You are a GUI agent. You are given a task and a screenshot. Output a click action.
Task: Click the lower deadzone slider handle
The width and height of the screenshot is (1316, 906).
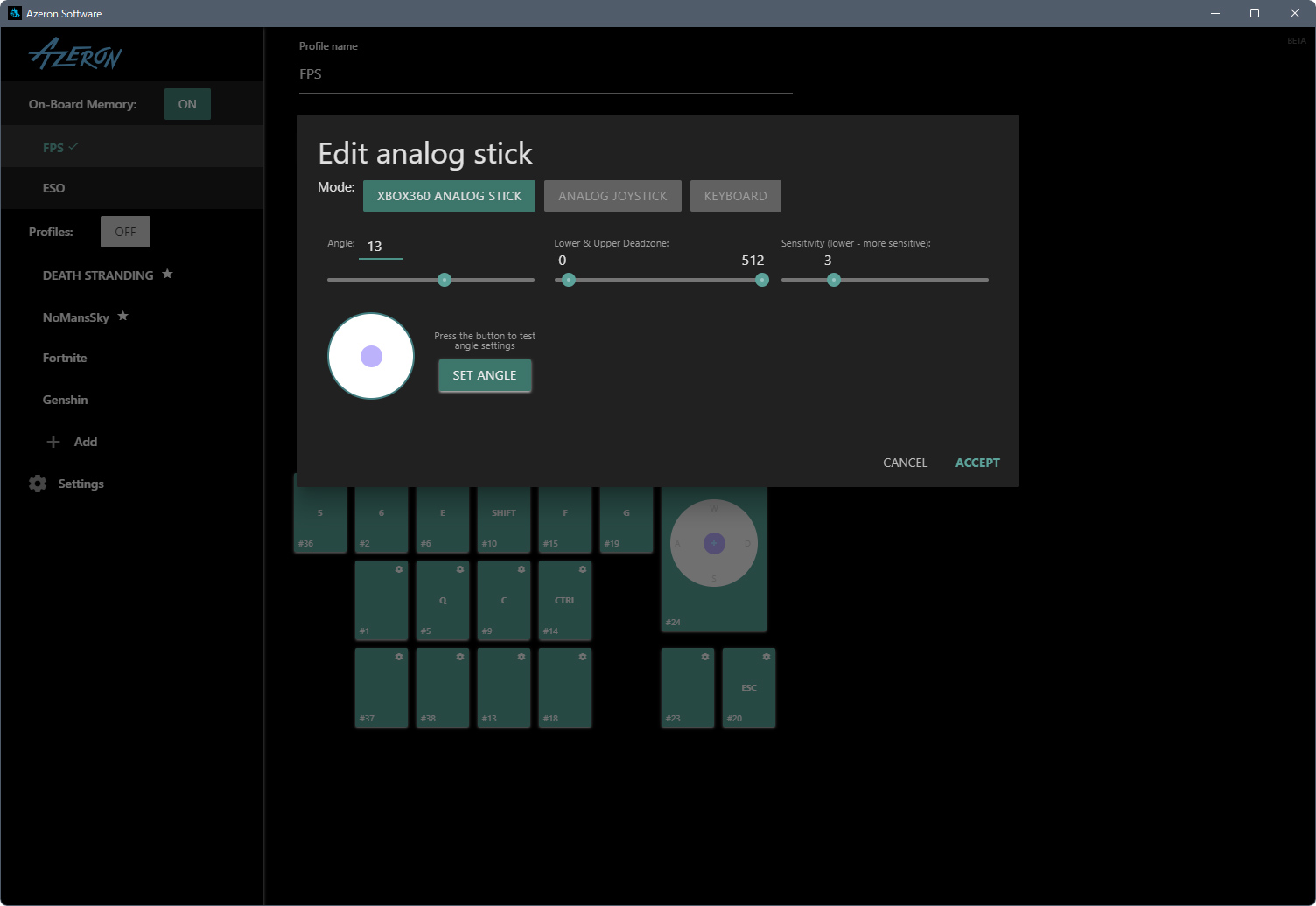[569, 280]
